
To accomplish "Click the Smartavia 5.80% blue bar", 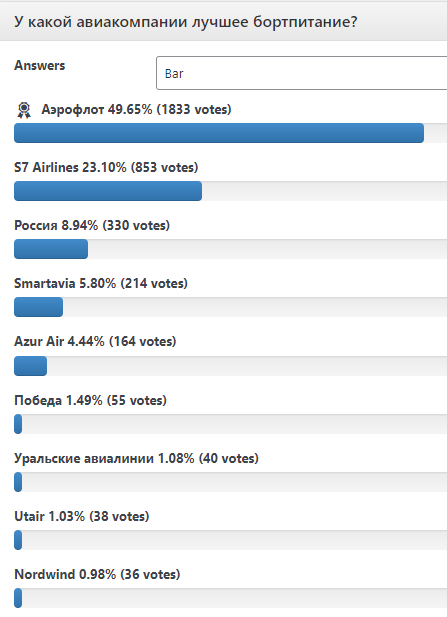I will [x=38, y=307].
